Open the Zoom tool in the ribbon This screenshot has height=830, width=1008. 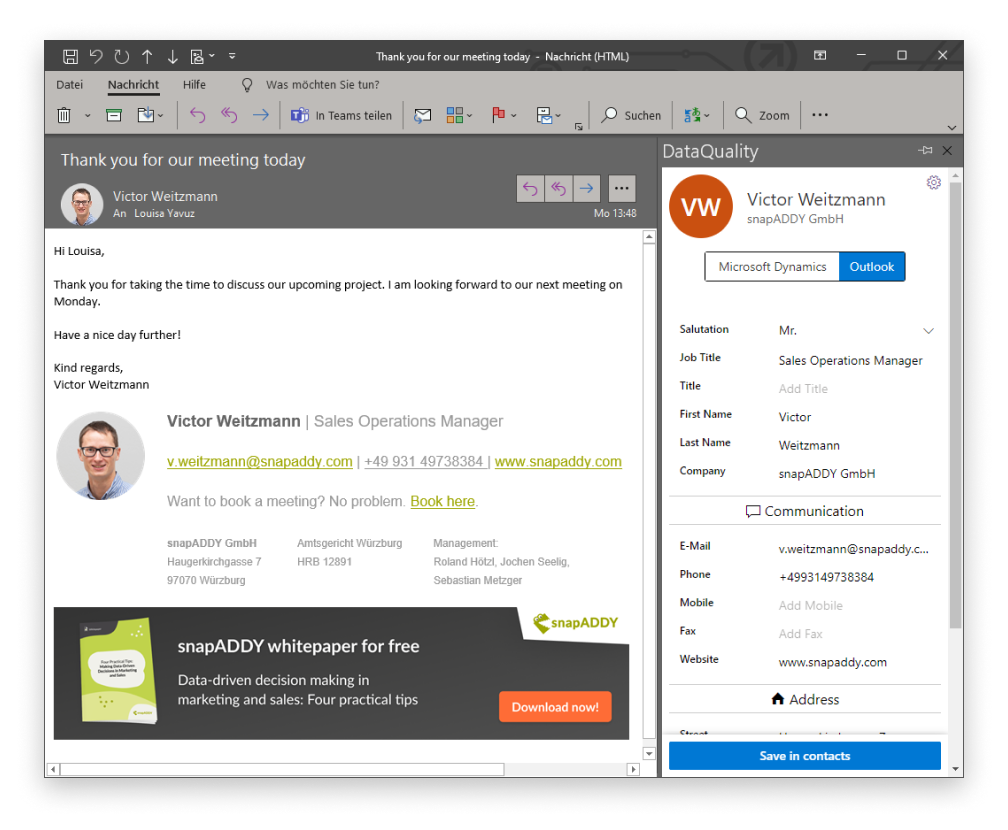pos(762,115)
